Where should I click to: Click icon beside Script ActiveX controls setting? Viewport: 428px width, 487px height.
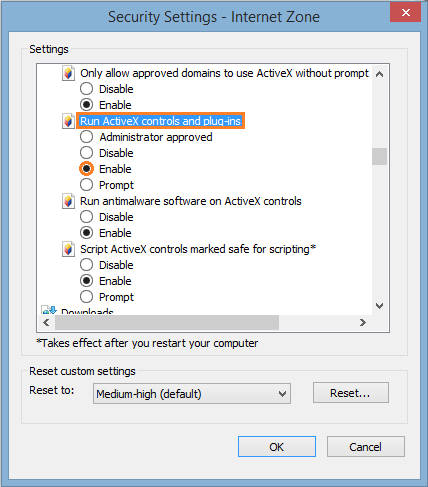pos(68,249)
